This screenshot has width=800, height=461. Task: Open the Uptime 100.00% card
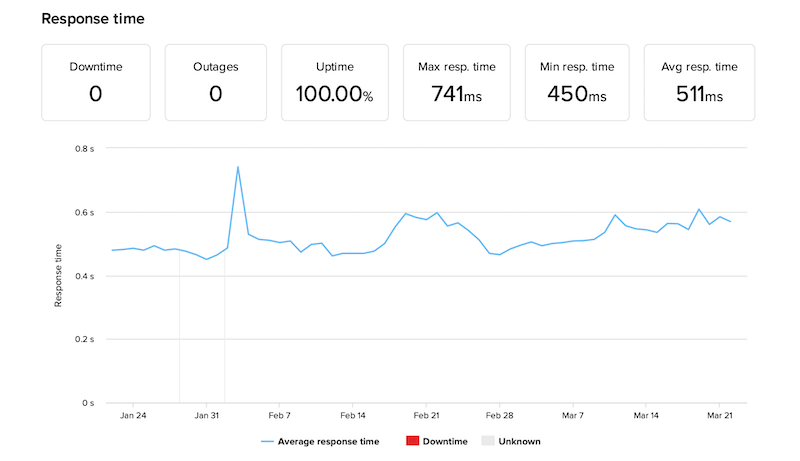pos(336,82)
